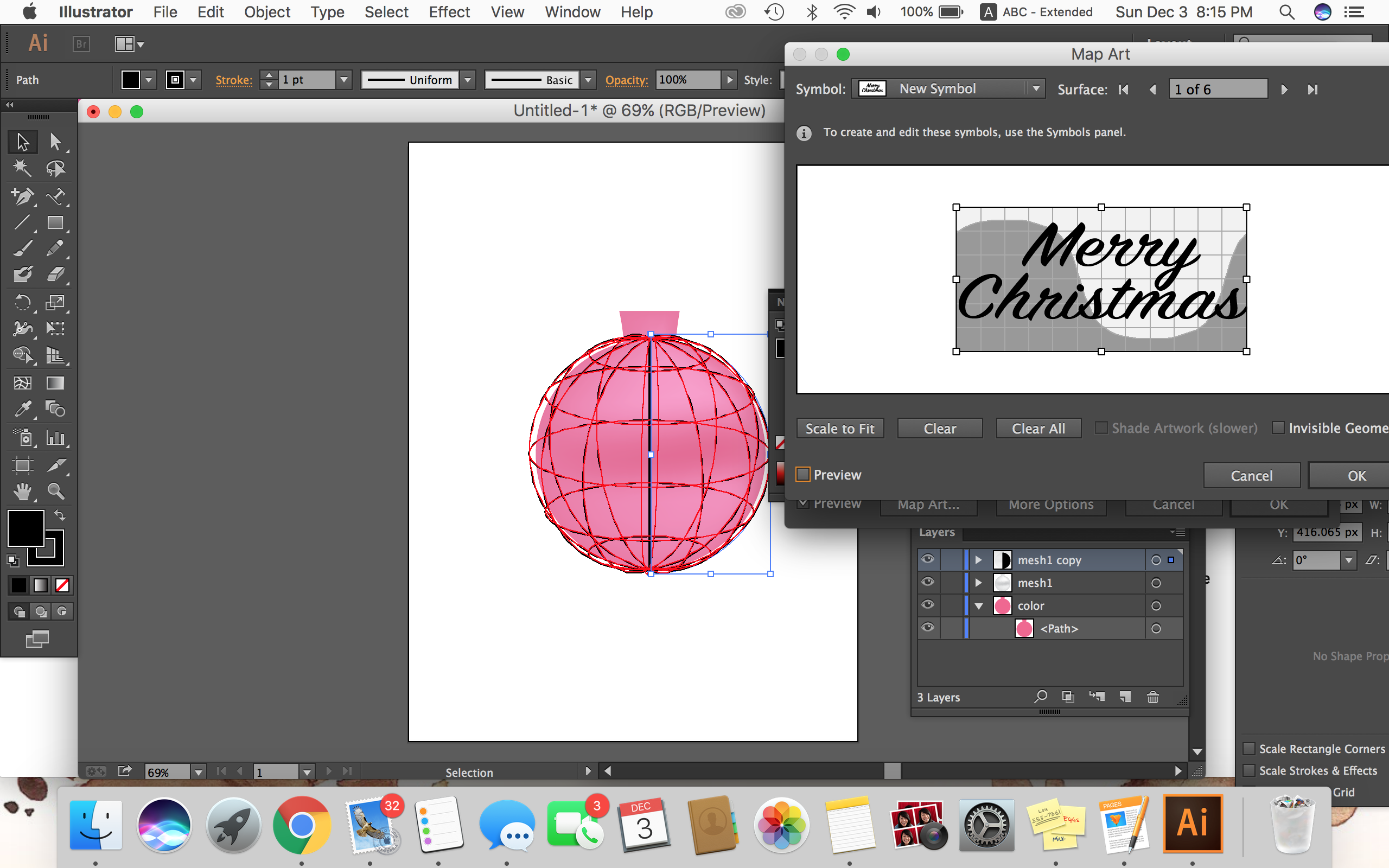
Task: Select the Eyedropper tool
Action: pyautogui.click(x=22, y=409)
